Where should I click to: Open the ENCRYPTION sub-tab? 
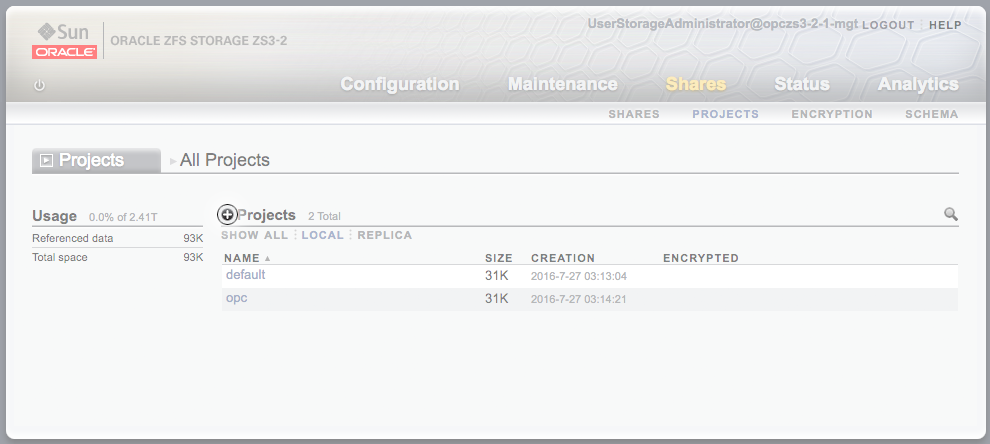(832, 114)
